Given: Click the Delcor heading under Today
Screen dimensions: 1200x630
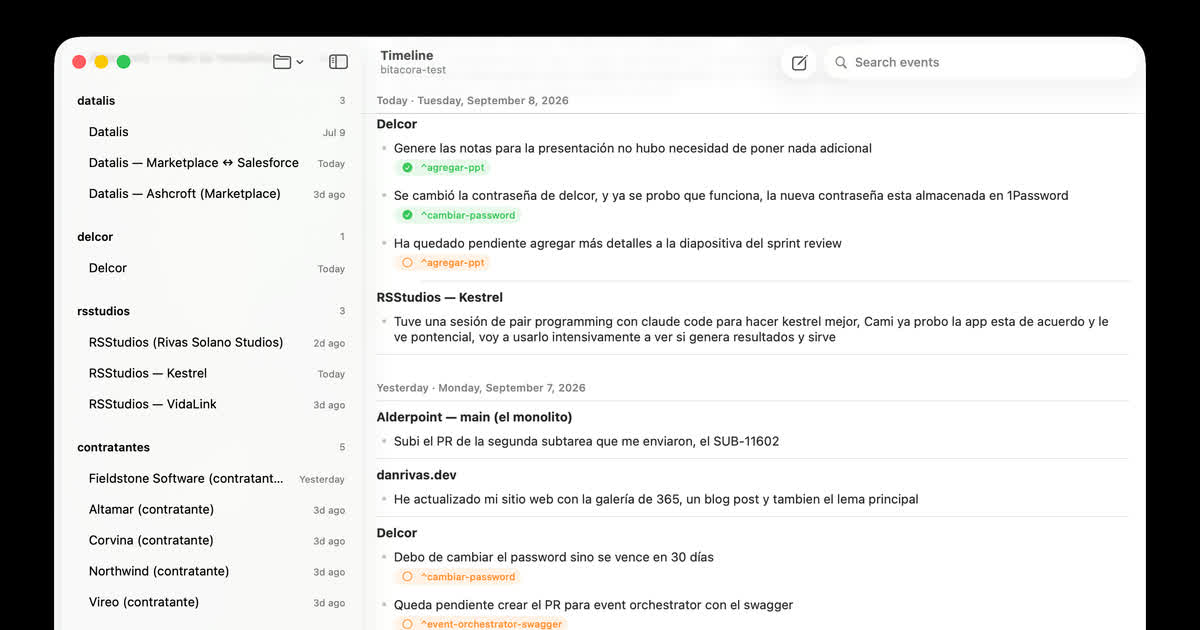Looking at the screenshot, I should coord(397,124).
